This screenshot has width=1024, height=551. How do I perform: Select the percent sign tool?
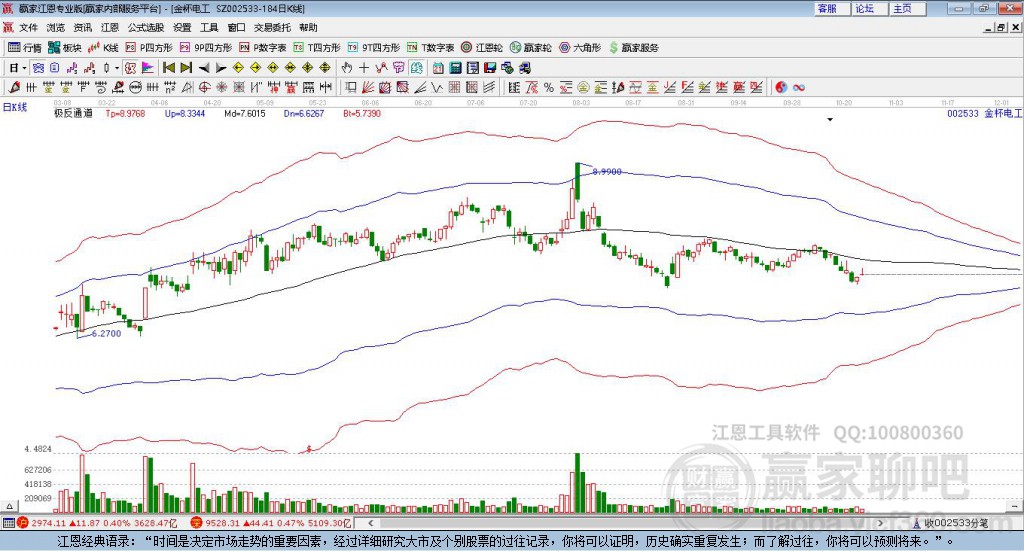pos(549,87)
